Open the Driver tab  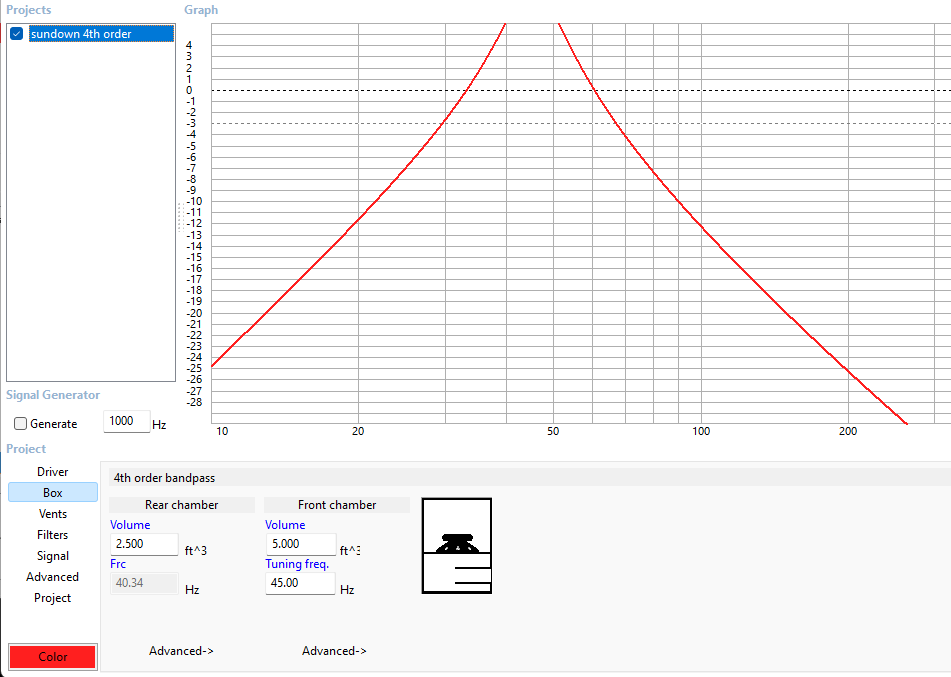pos(53,471)
